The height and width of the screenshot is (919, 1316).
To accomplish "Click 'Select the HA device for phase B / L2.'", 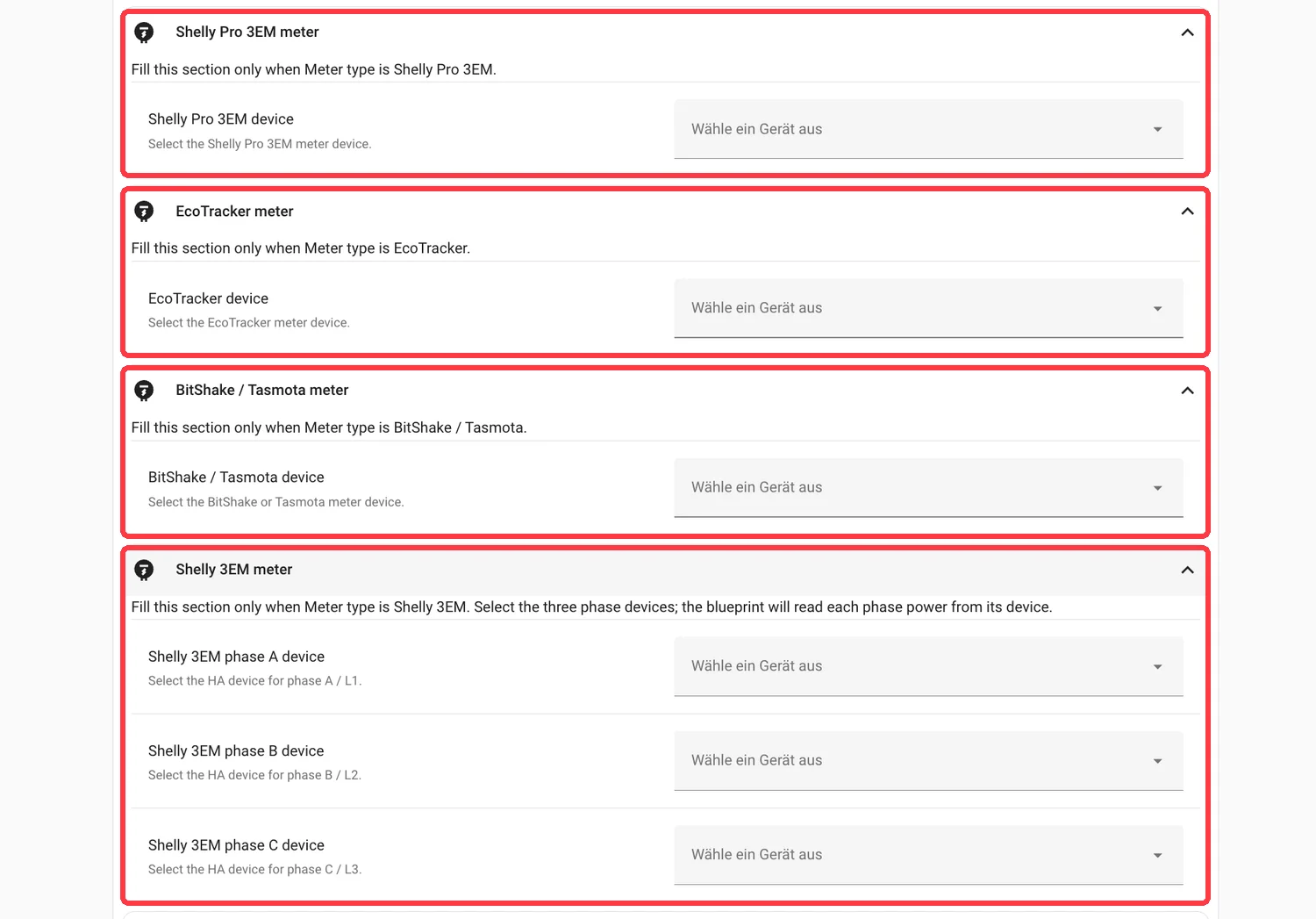I will pos(255,775).
